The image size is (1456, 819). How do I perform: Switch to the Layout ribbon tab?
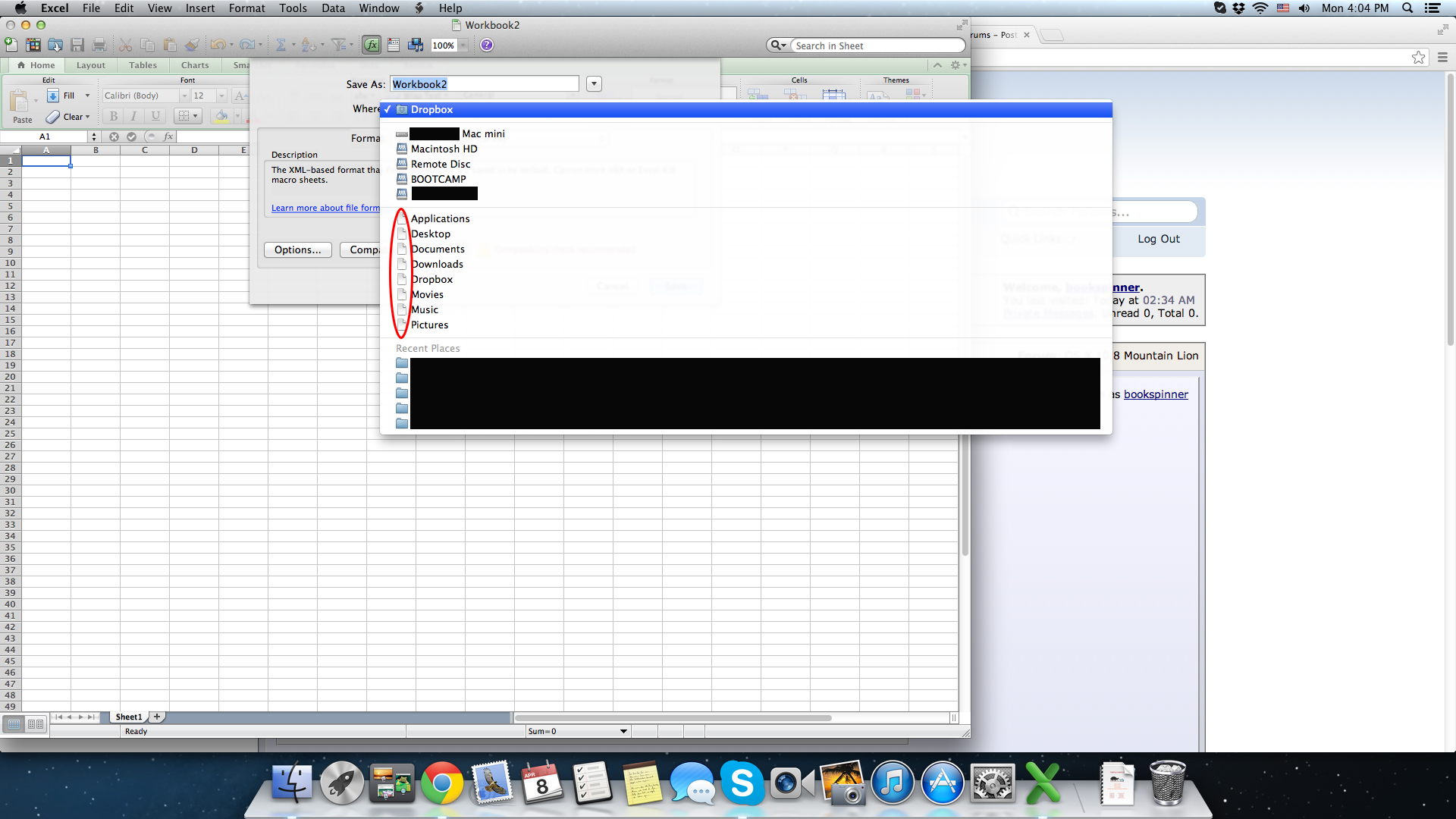pos(91,65)
